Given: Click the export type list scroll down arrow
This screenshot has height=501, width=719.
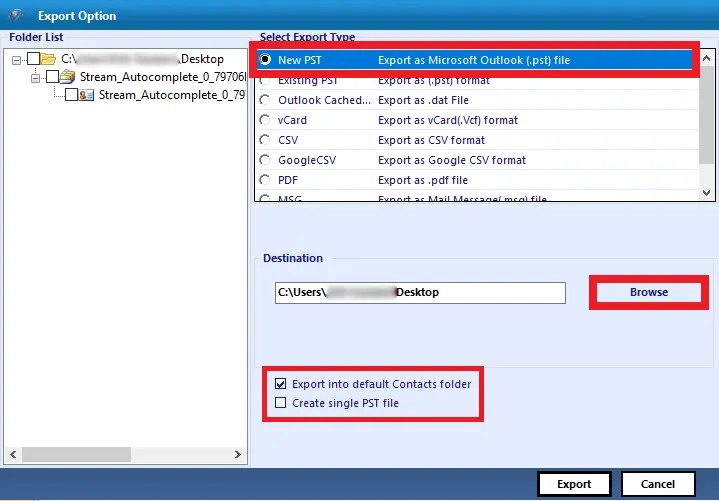Looking at the screenshot, I should (x=706, y=193).
